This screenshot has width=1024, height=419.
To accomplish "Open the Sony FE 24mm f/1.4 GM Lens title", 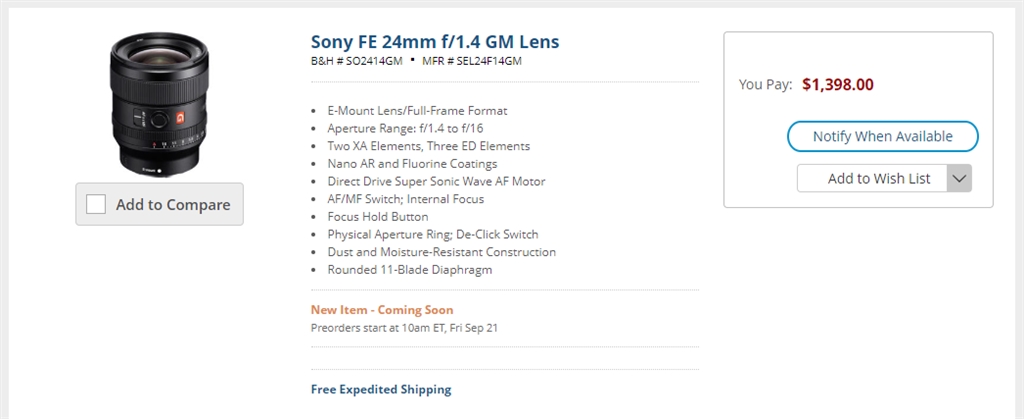I will coord(435,42).
